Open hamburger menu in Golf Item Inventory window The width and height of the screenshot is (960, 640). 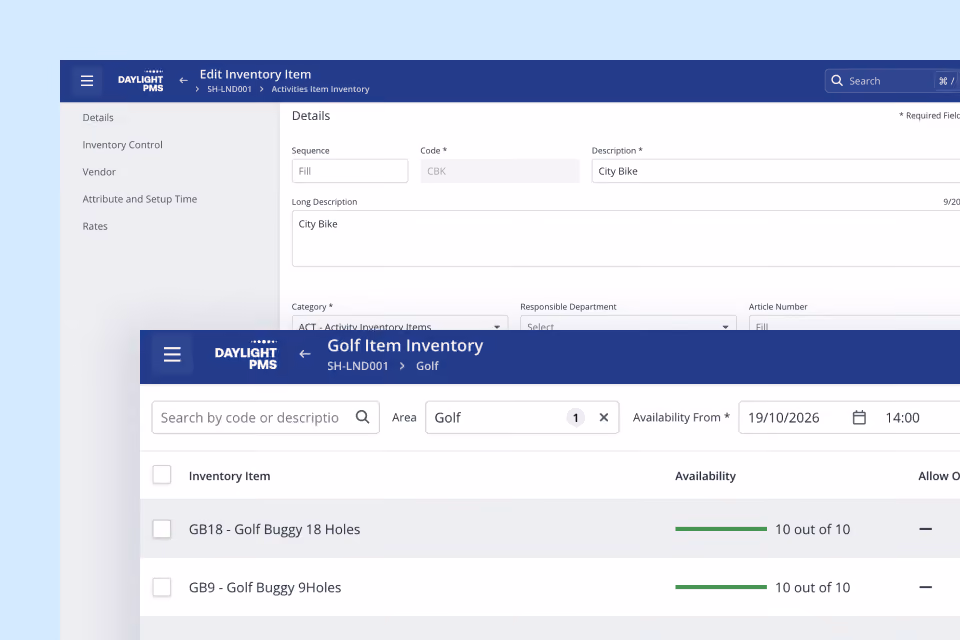(x=172, y=354)
